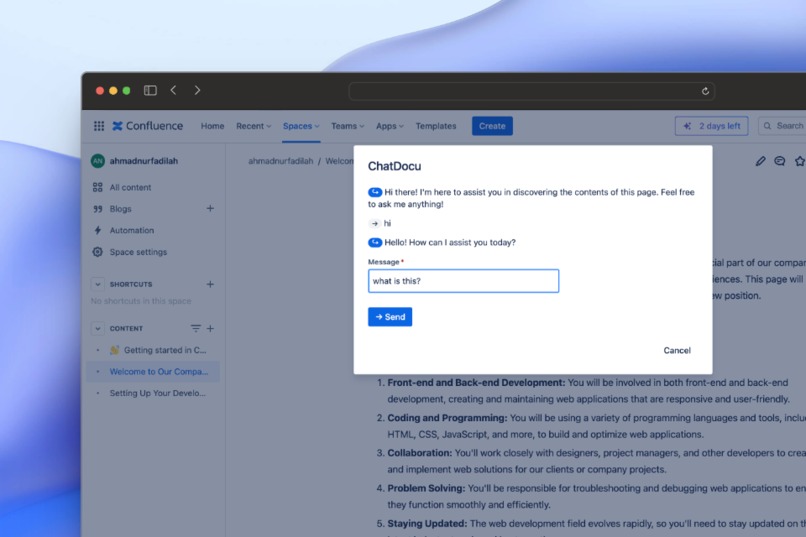Go forward with browser forward arrow
This screenshot has height=537, width=806.
point(197,90)
